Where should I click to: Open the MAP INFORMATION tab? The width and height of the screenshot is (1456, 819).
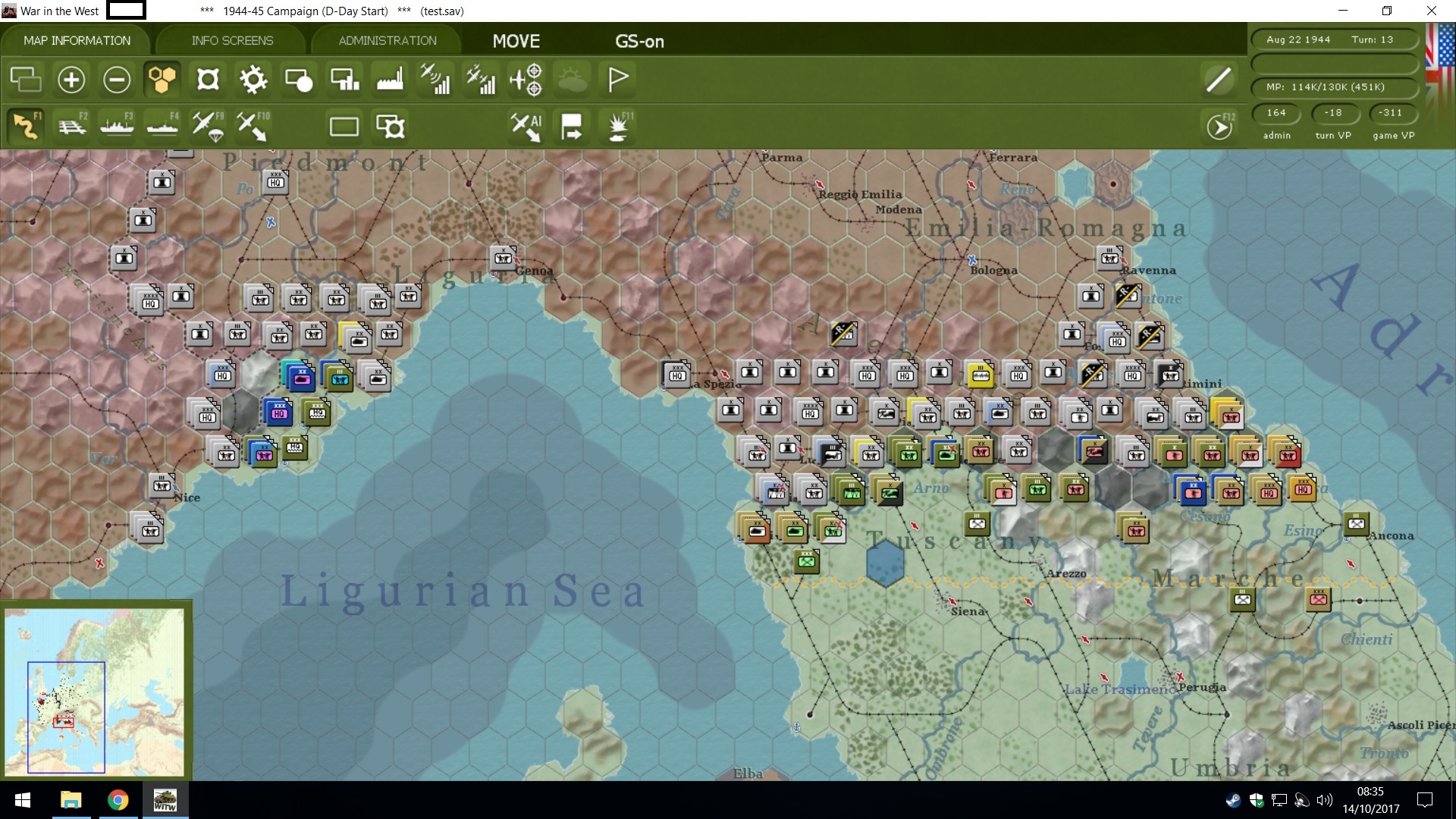[77, 40]
